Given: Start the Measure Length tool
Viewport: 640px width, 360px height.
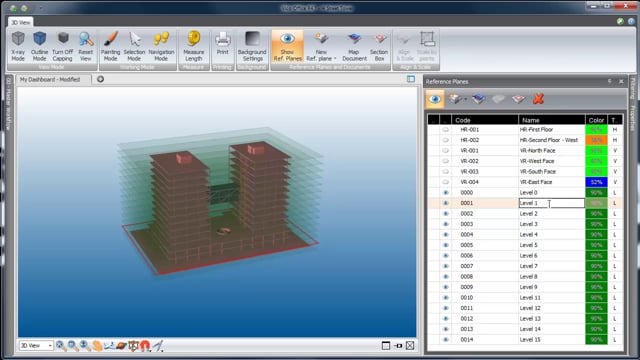Looking at the screenshot, I should pos(193,47).
